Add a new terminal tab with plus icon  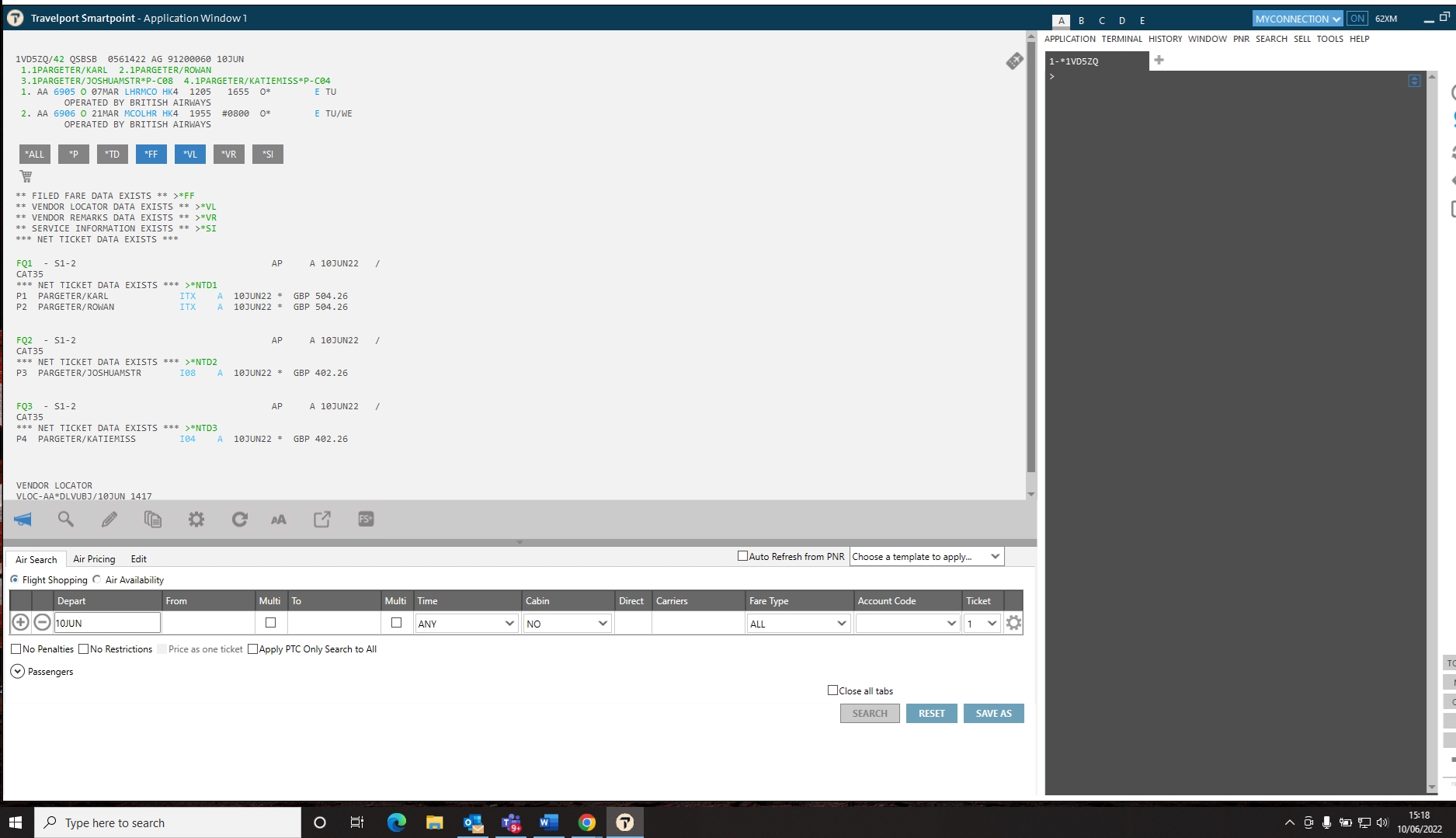pos(1159,60)
